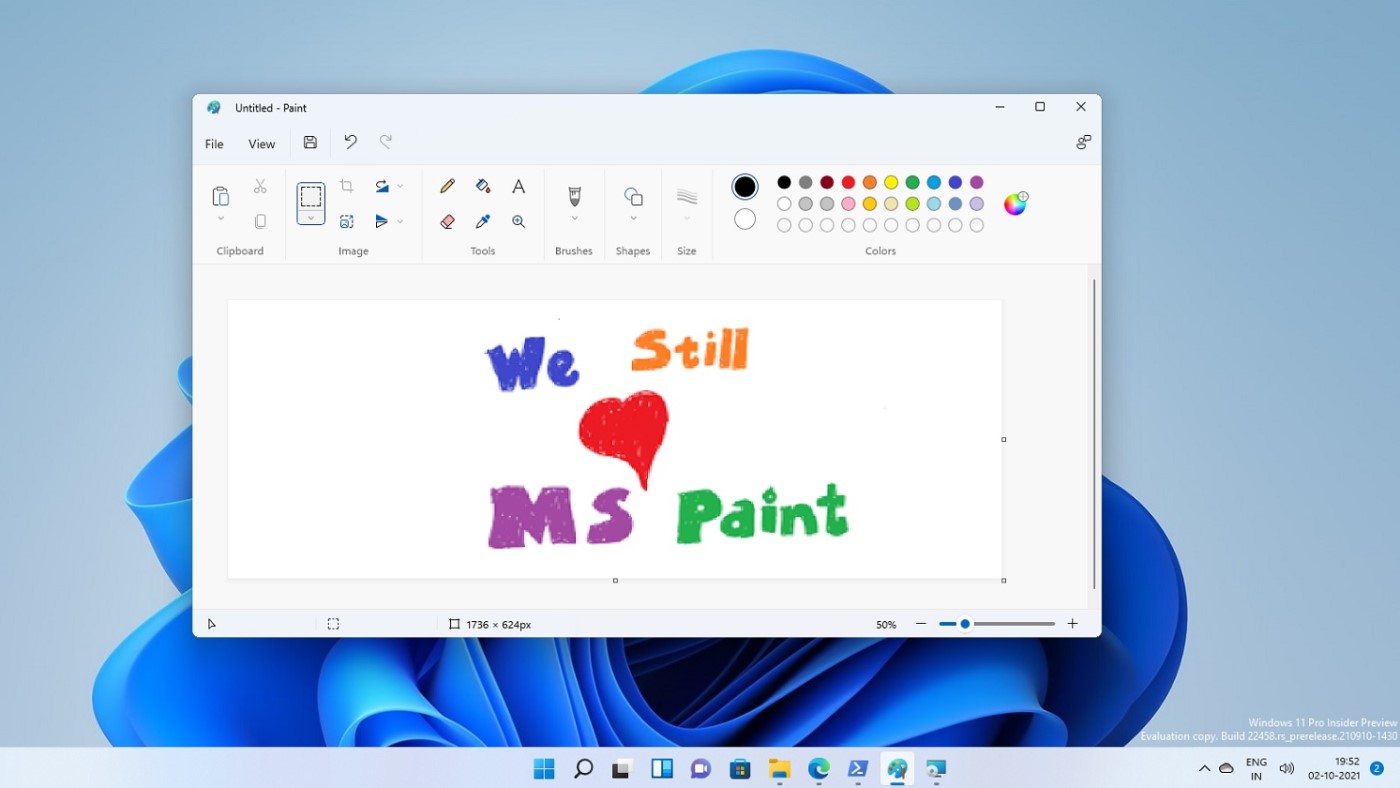
Task: Select the Text tool
Action: click(518, 186)
